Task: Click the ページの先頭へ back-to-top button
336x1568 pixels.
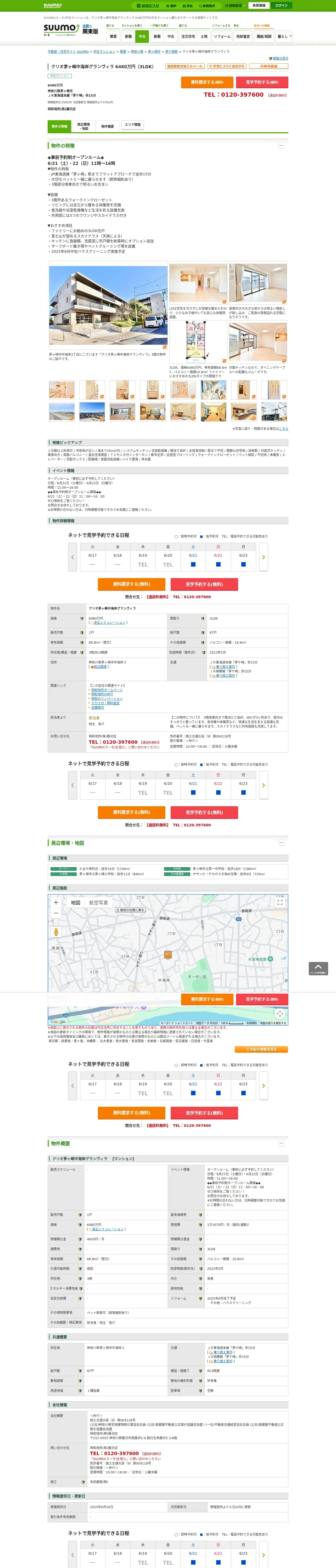Action: [x=318, y=969]
